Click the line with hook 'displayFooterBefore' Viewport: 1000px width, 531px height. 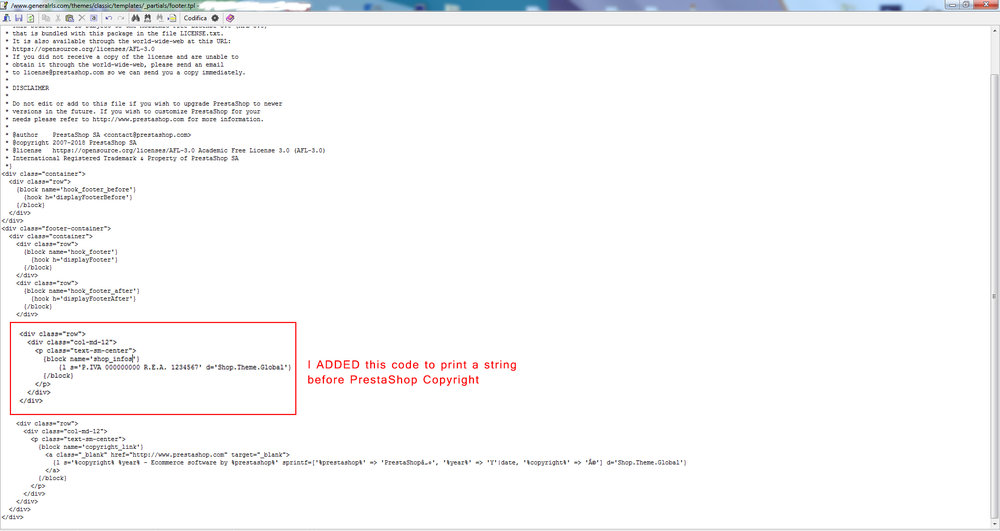[x=78, y=197]
